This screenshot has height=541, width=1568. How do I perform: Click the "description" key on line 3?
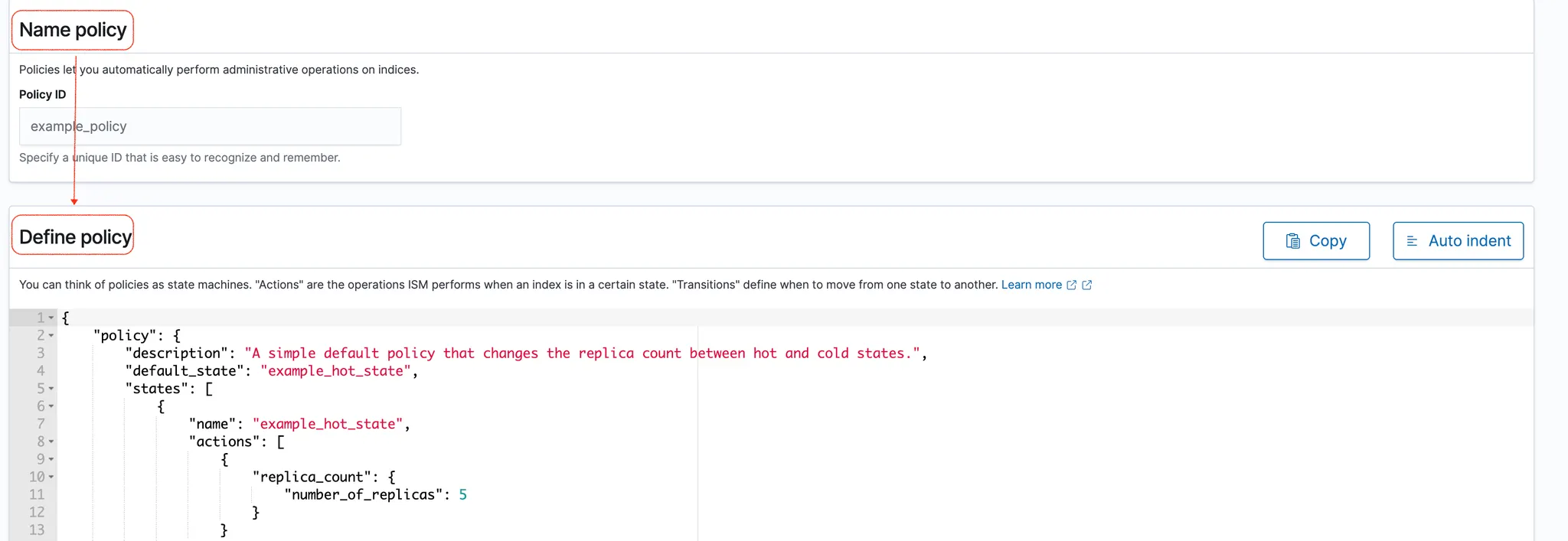[176, 354]
